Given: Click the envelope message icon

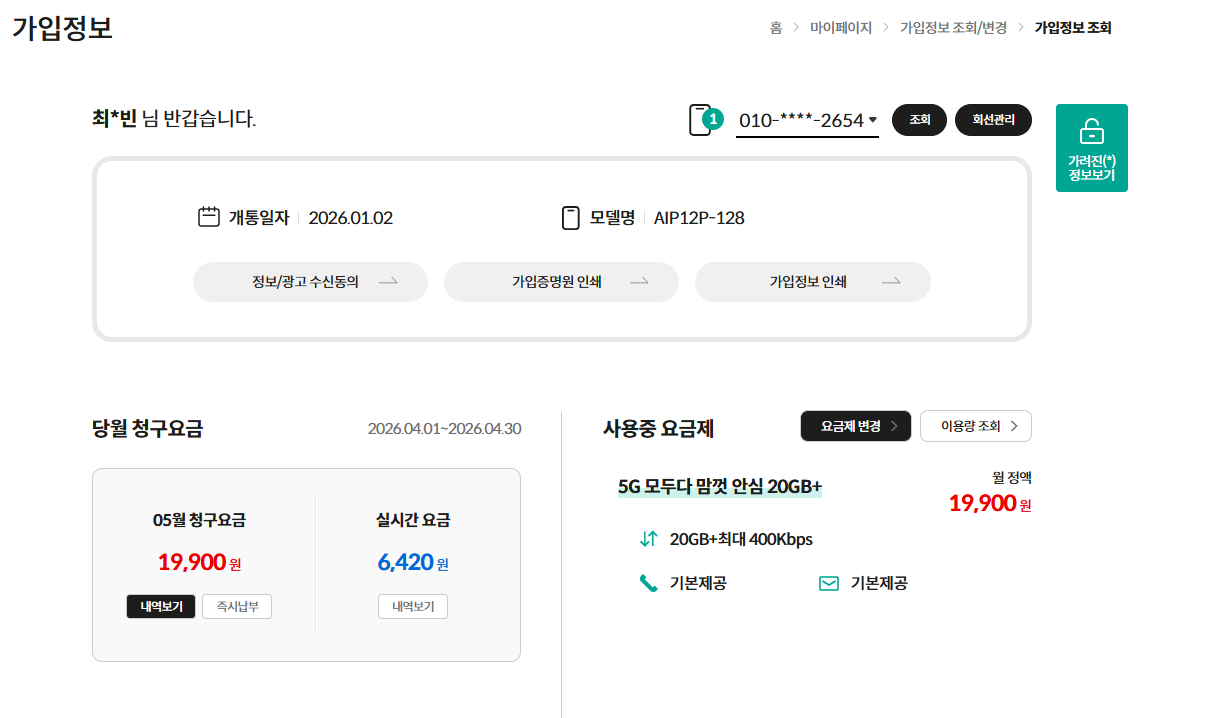Looking at the screenshot, I should pyautogui.click(x=829, y=583).
